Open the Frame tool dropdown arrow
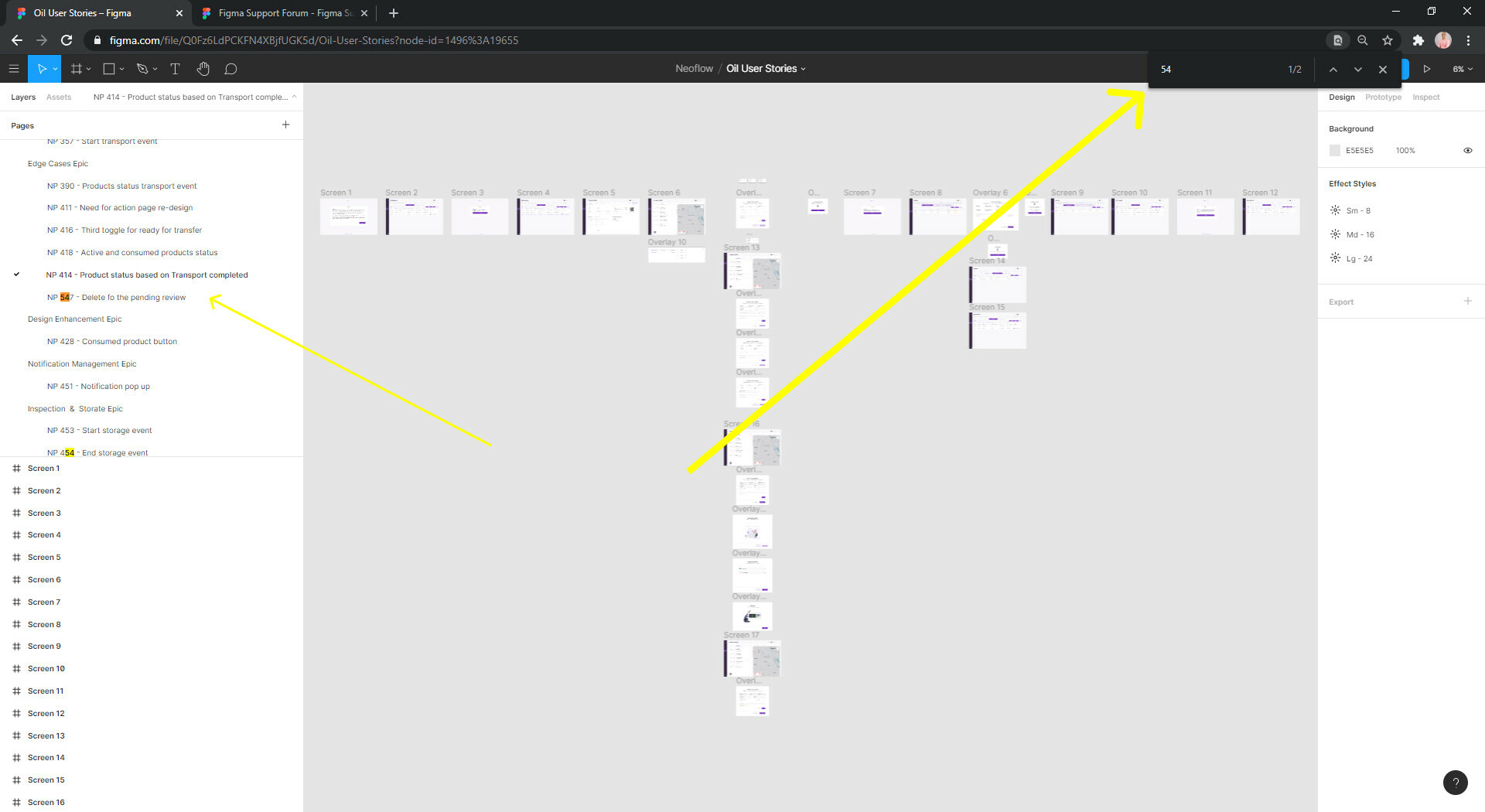The image size is (1485, 812). 89,69
